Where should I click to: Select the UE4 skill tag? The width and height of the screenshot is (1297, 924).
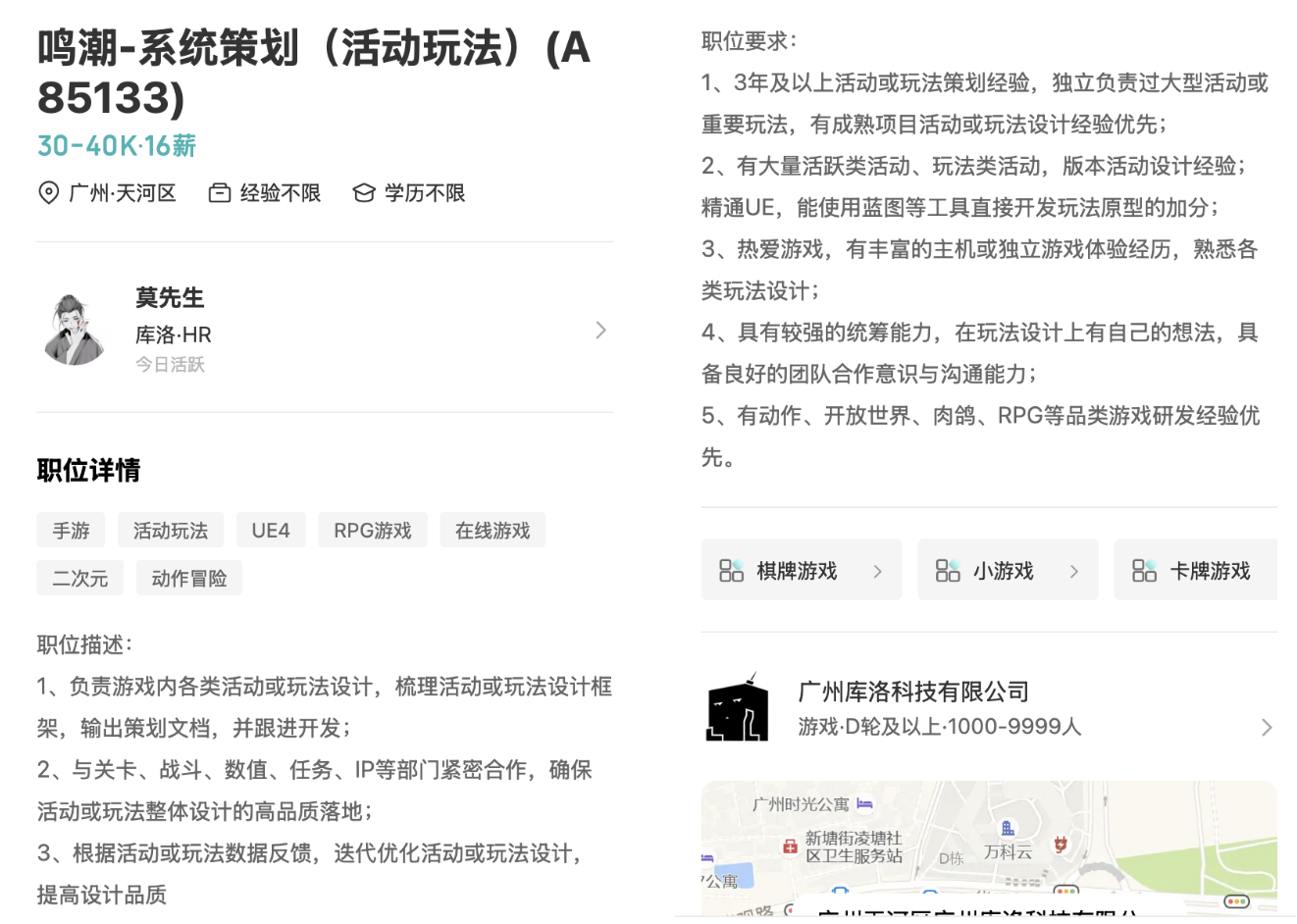click(271, 531)
